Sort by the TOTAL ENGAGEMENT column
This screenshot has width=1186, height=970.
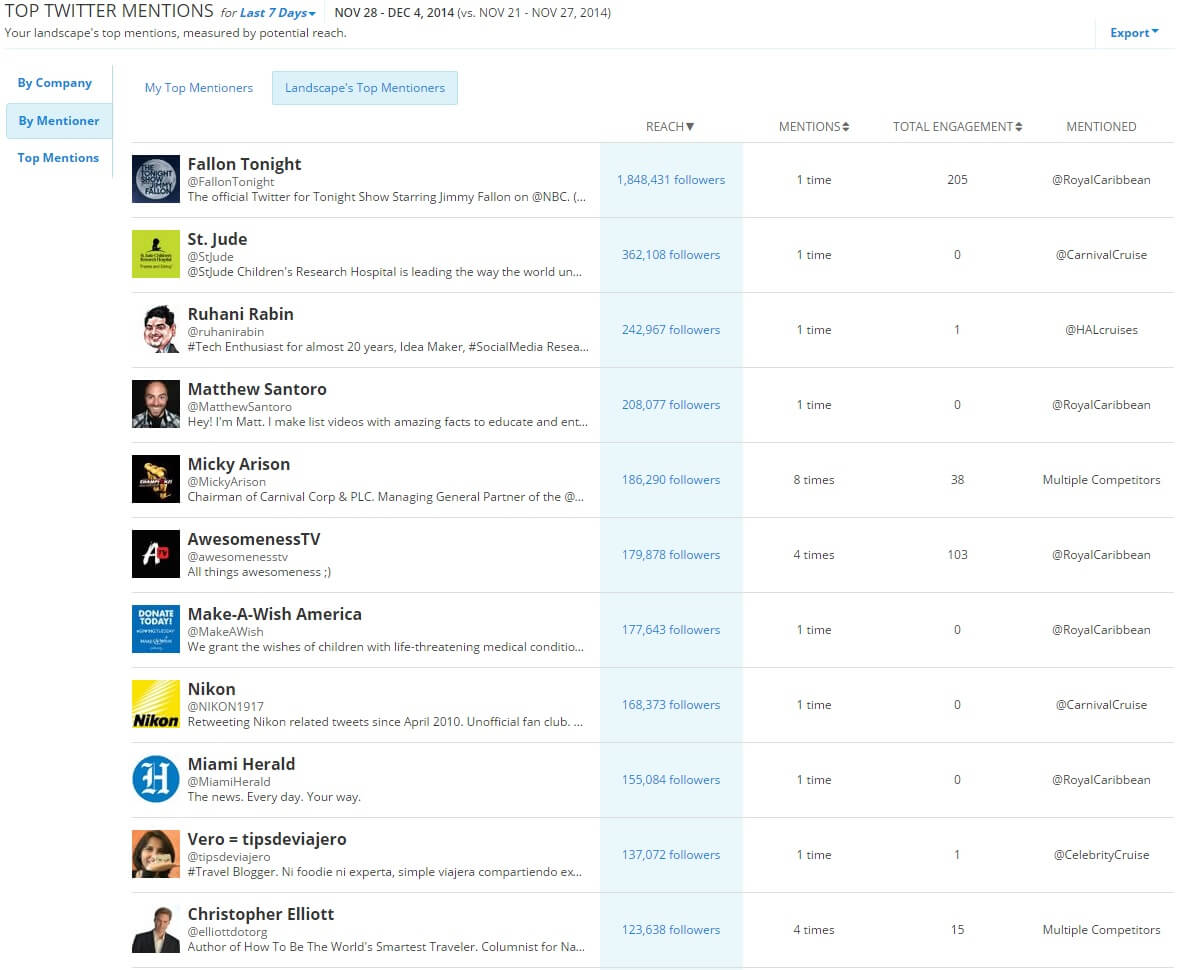[x=958, y=126]
